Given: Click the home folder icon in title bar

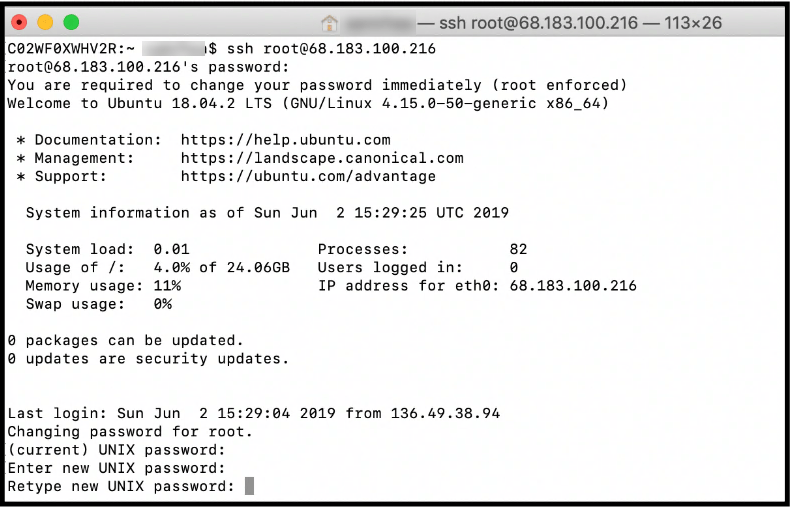Looking at the screenshot, I should pos(329,22).
